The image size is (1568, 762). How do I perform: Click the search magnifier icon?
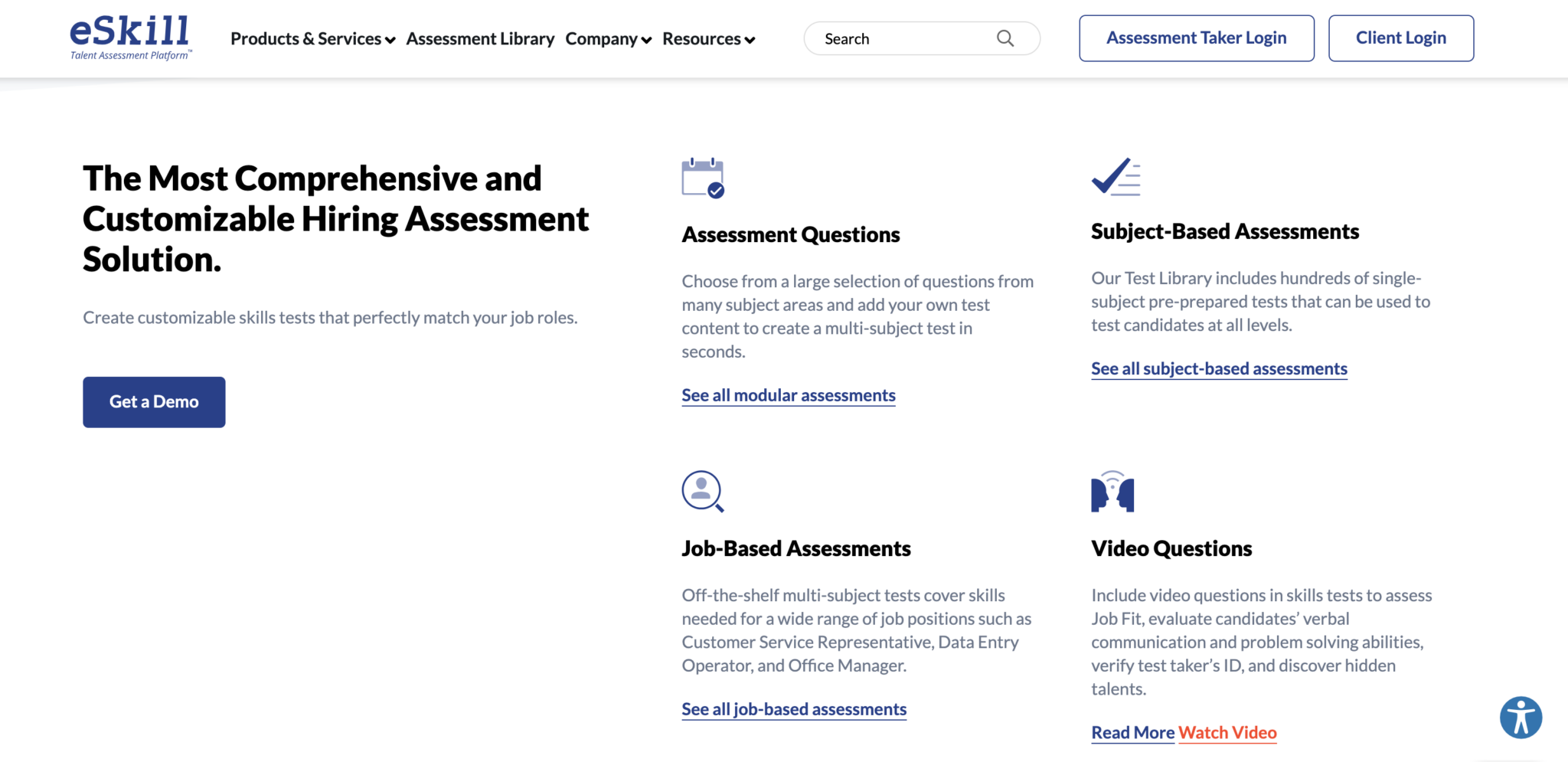point(1005,38)
